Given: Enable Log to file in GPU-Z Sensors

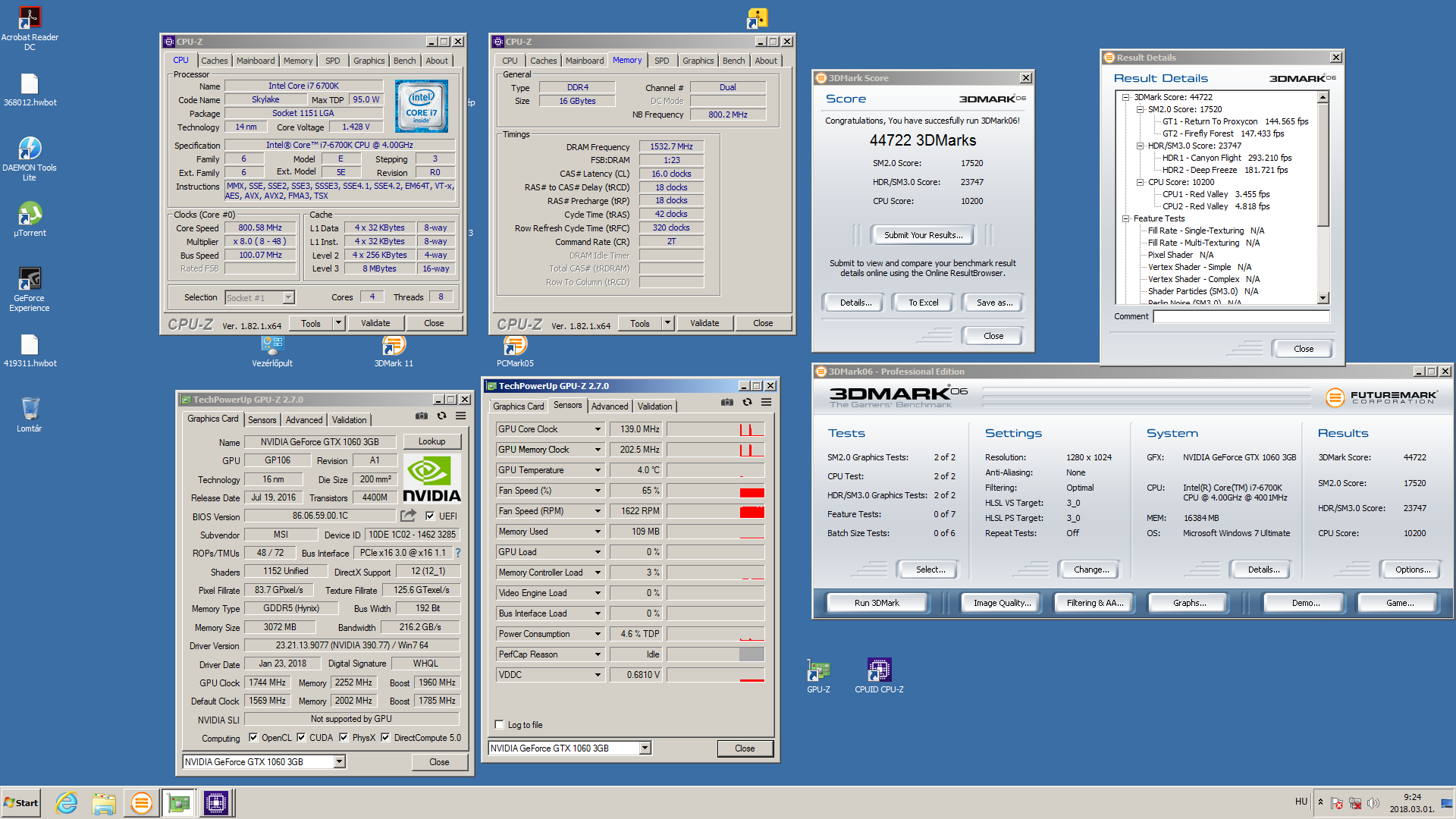Looking at the screenshot, I should (x=499, y=724).
